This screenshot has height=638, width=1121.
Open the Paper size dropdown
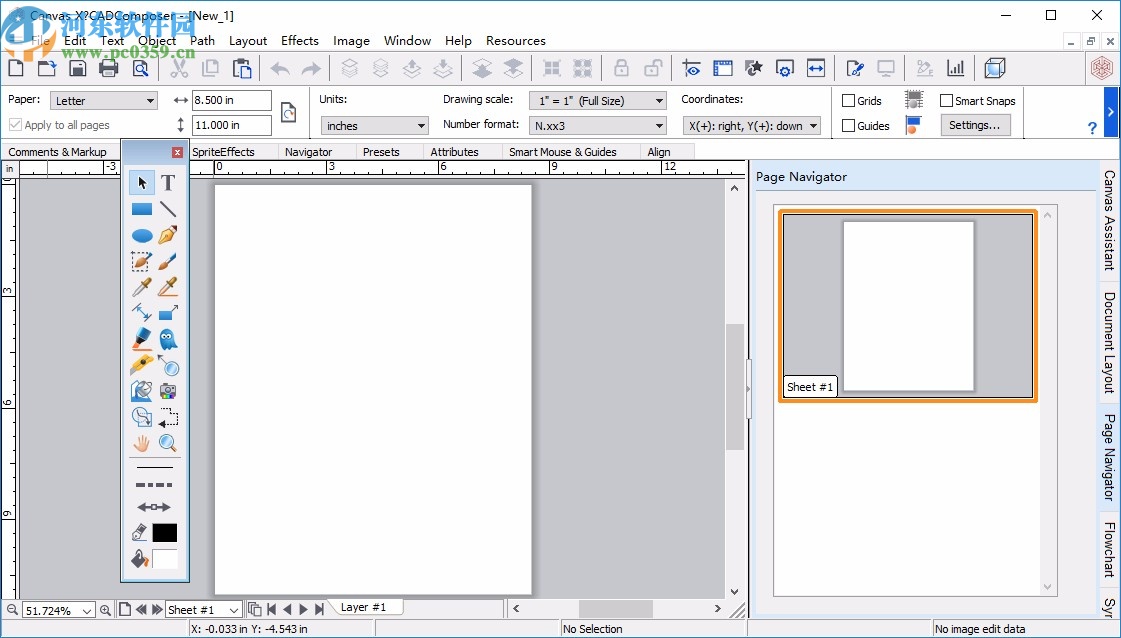(103, 100)
